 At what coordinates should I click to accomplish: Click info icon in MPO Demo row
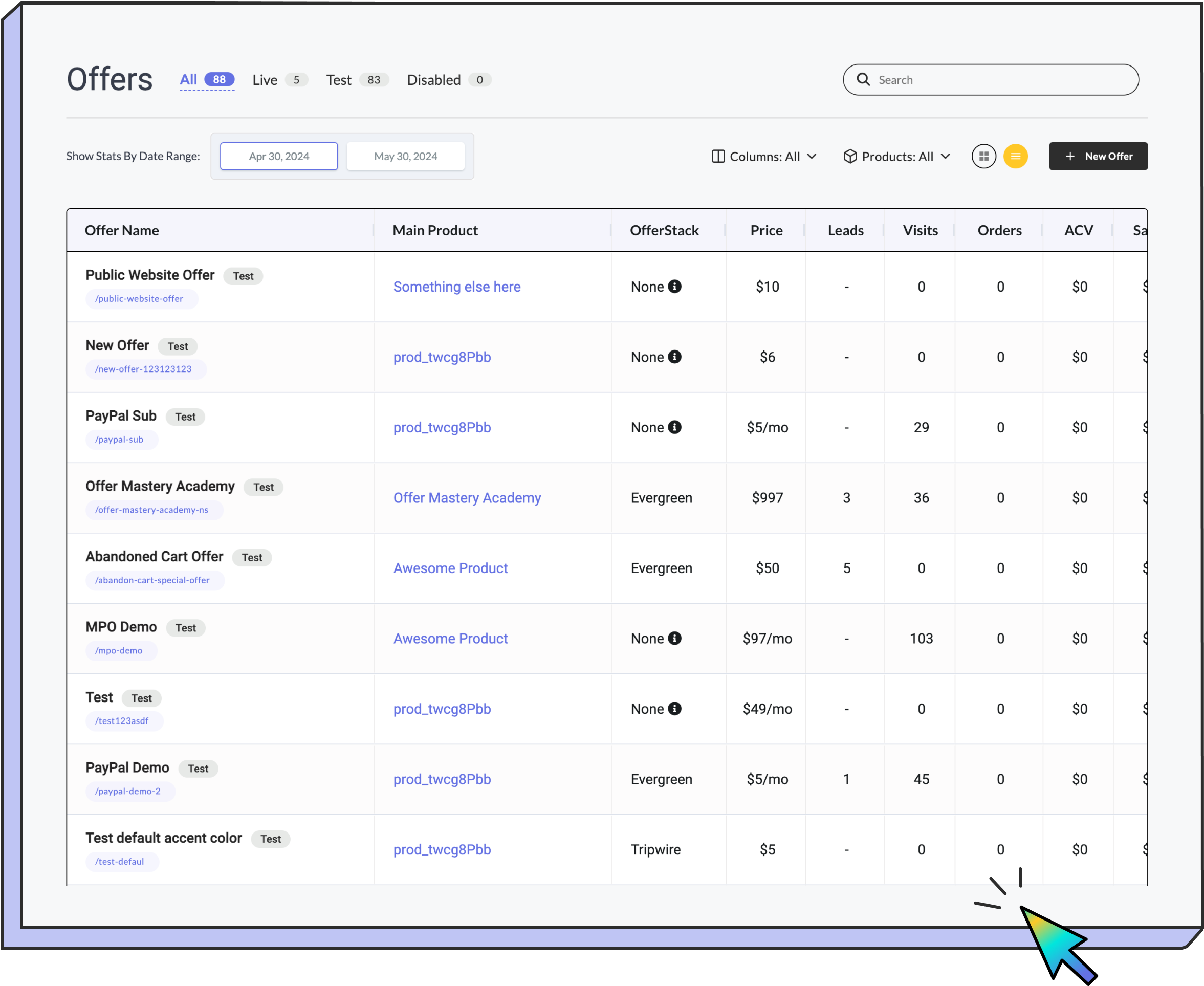(x=674, y=639)
